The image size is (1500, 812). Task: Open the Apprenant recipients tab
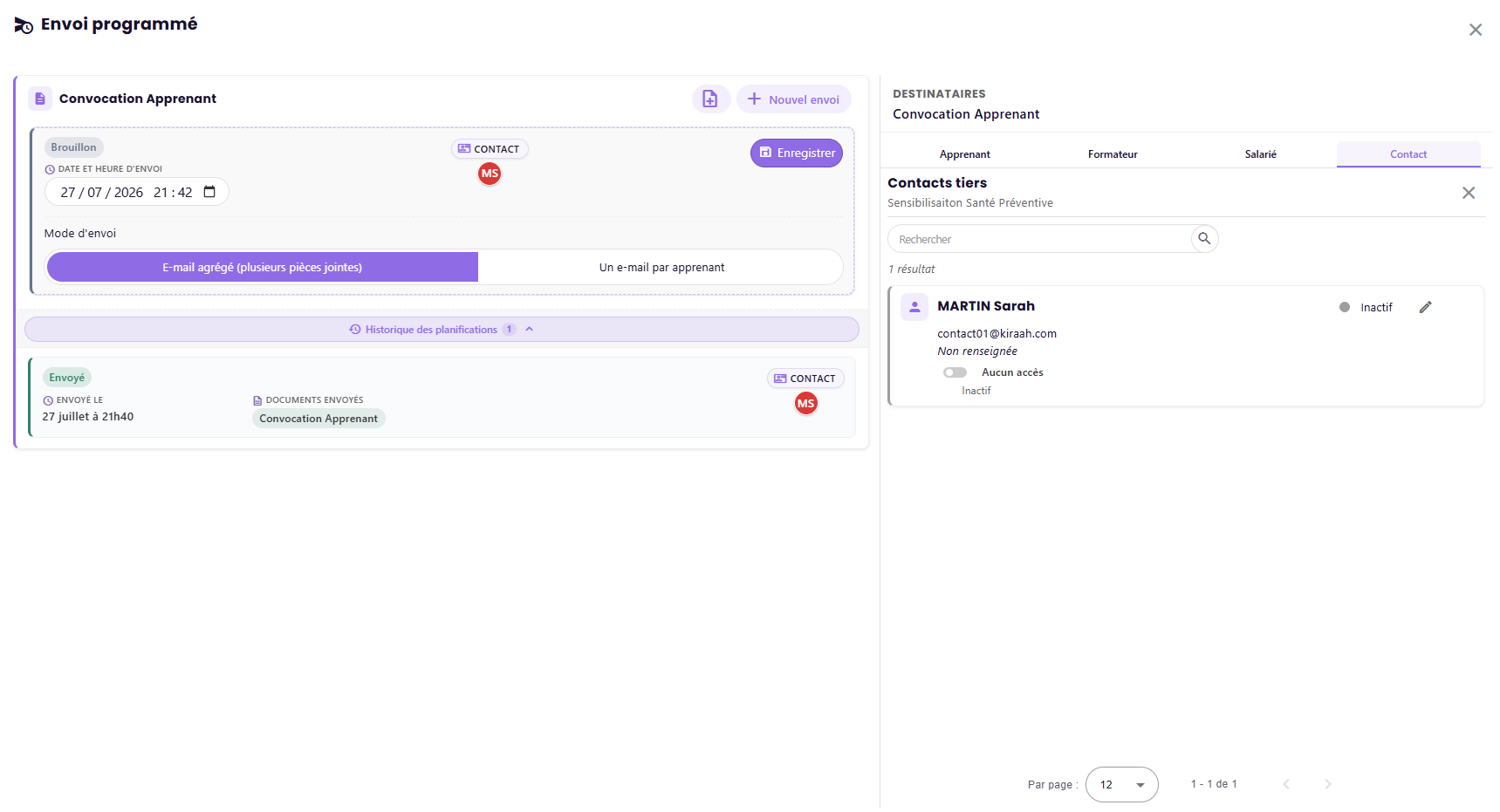point(964,154)
